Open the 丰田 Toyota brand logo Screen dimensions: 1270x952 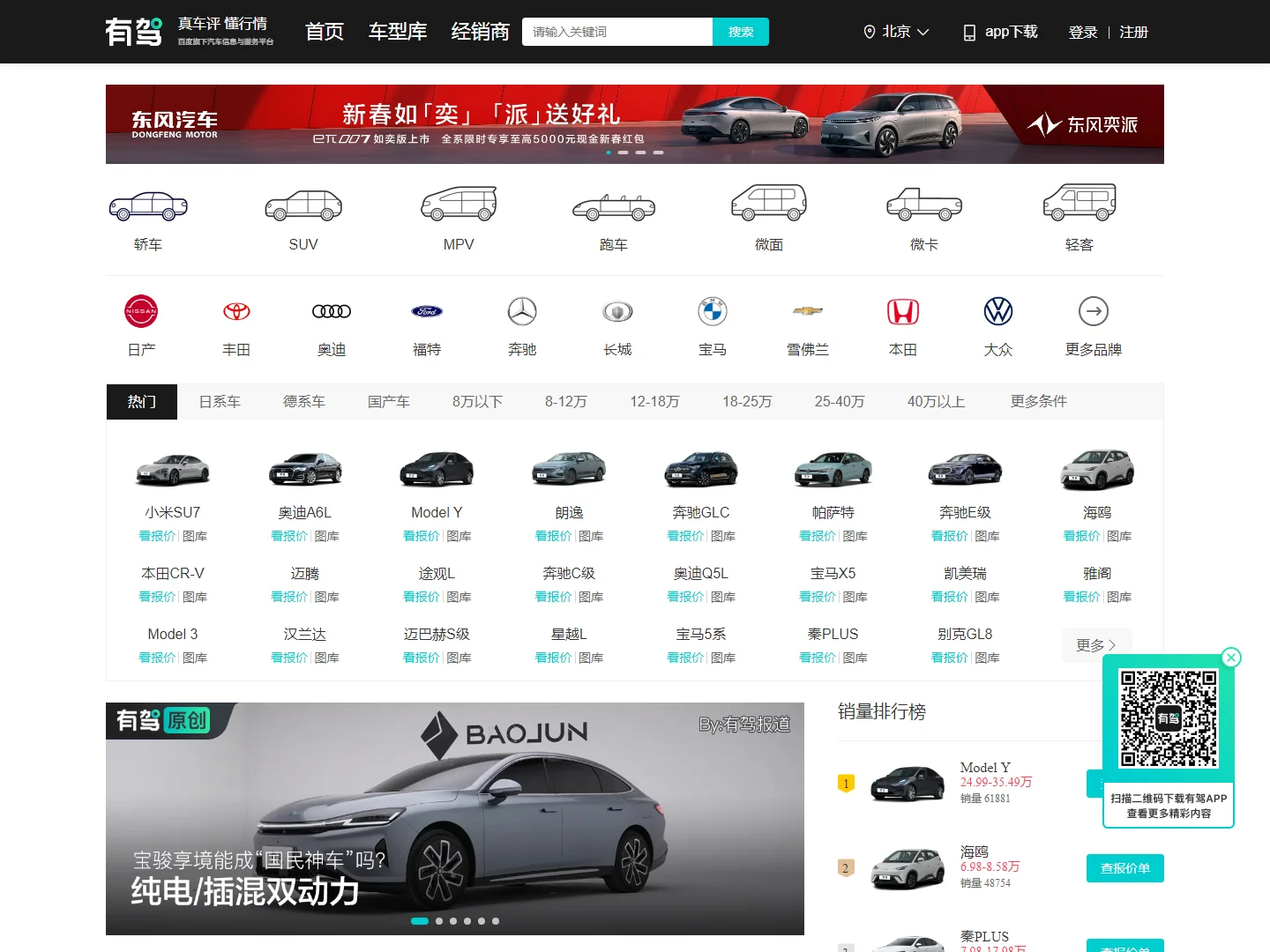pyautogui.click(x=236, y=311)
